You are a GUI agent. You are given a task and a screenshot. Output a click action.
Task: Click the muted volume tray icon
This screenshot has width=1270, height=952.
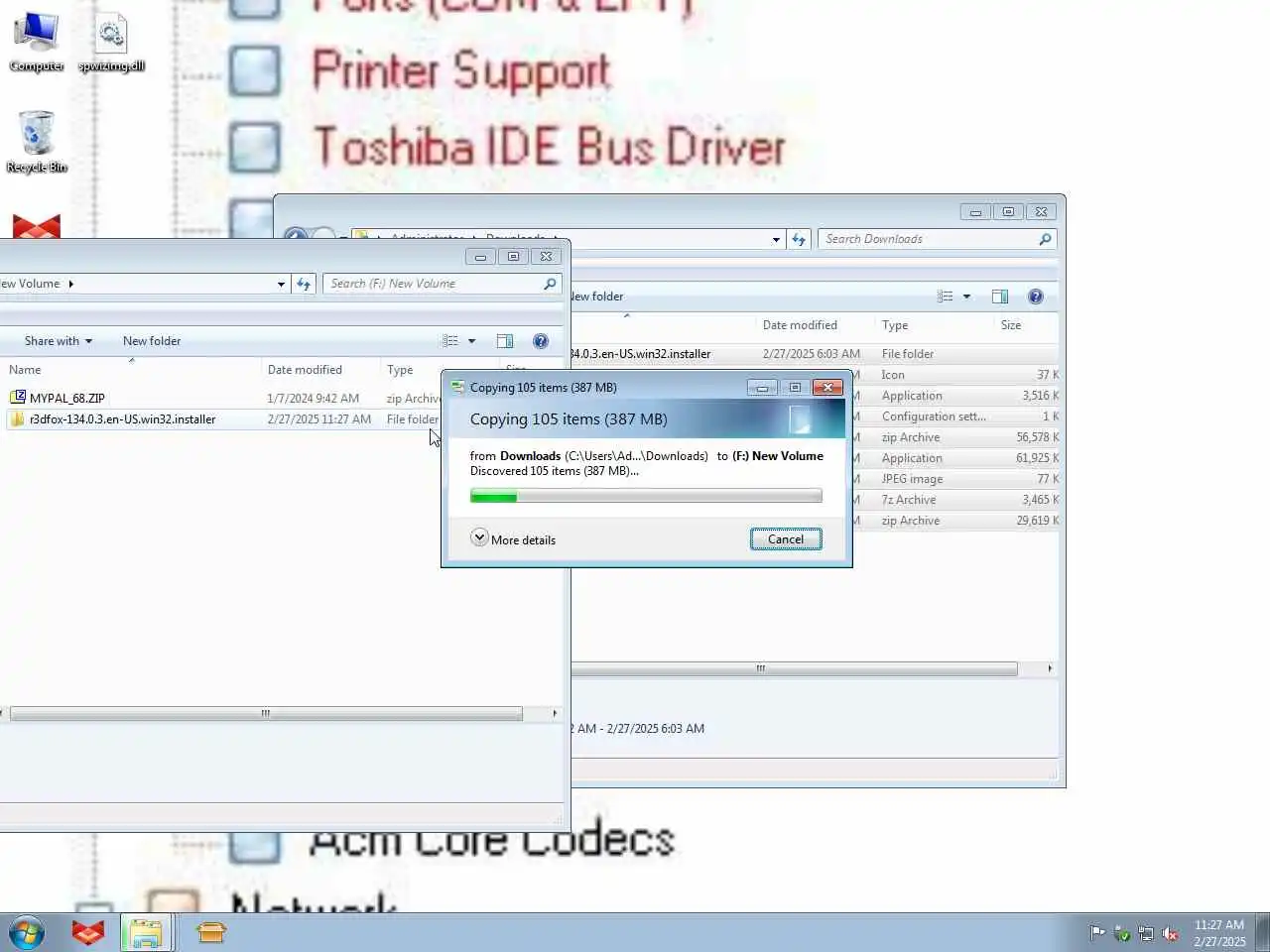[1170, 933]
